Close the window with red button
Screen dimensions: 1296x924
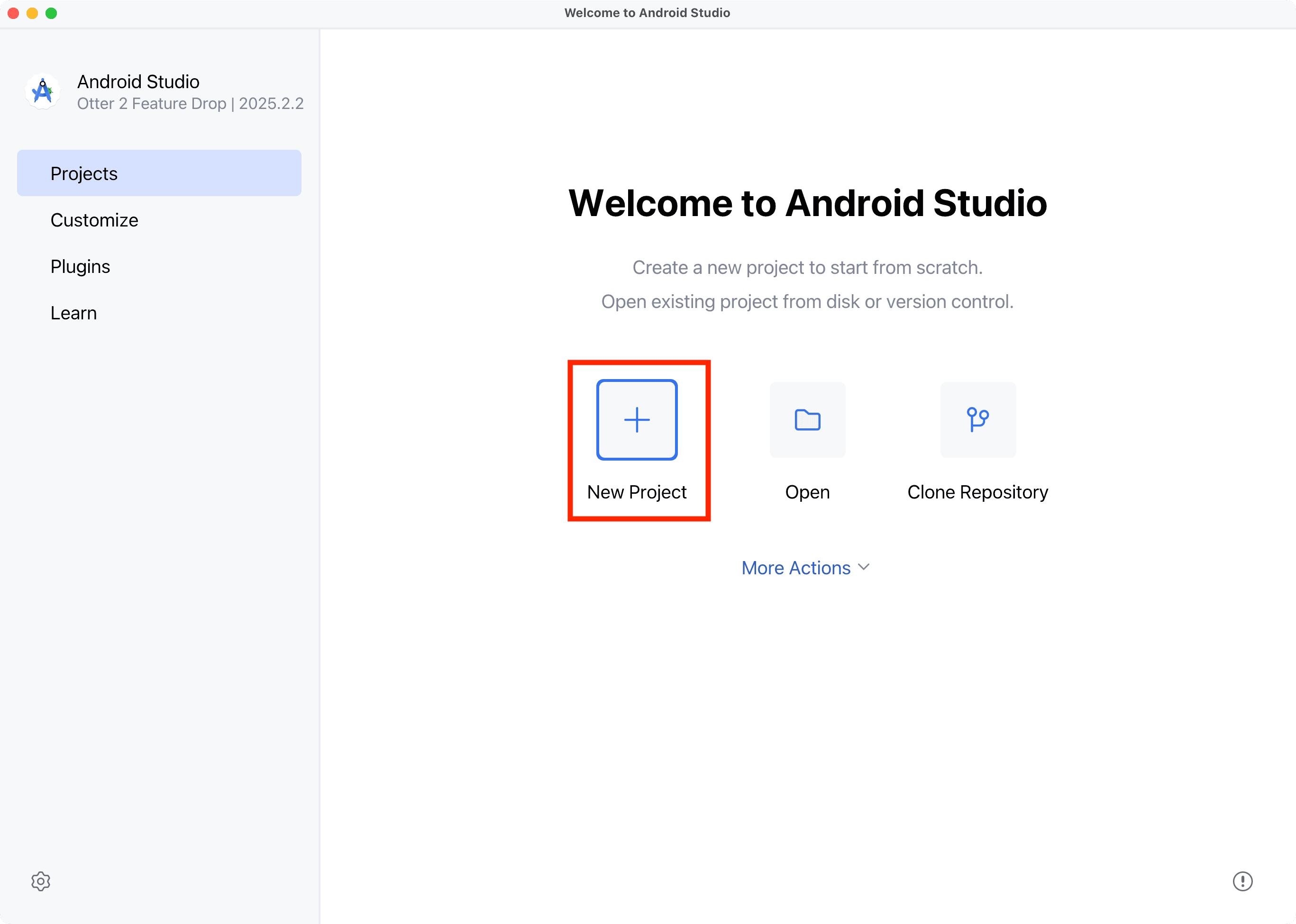tap(14, 13)
